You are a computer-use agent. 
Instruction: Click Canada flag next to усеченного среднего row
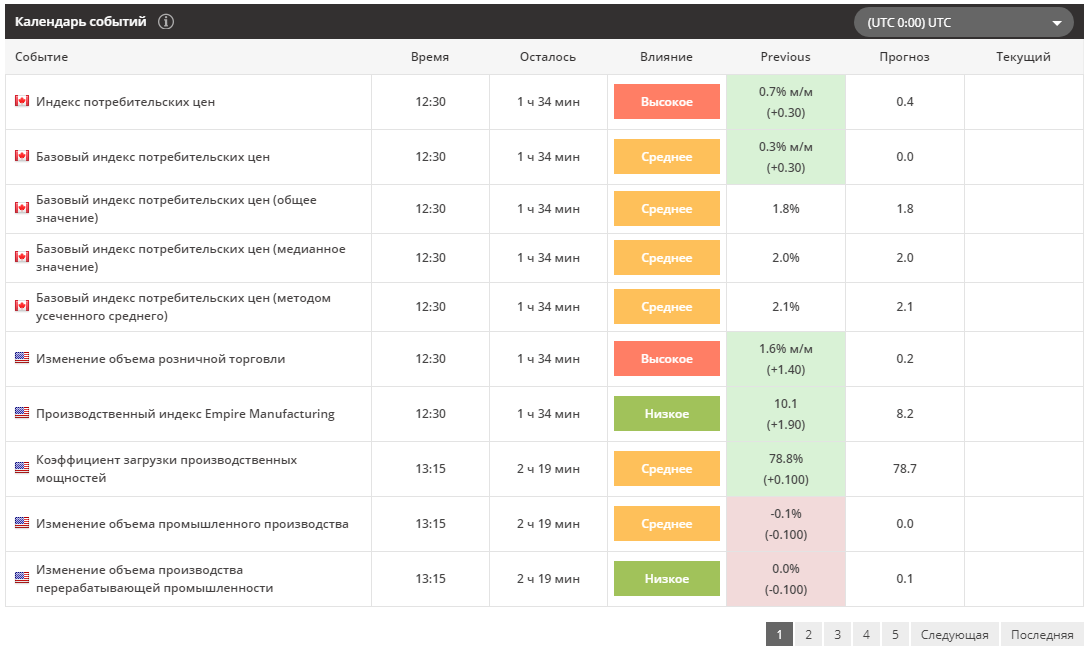[22, 306]
